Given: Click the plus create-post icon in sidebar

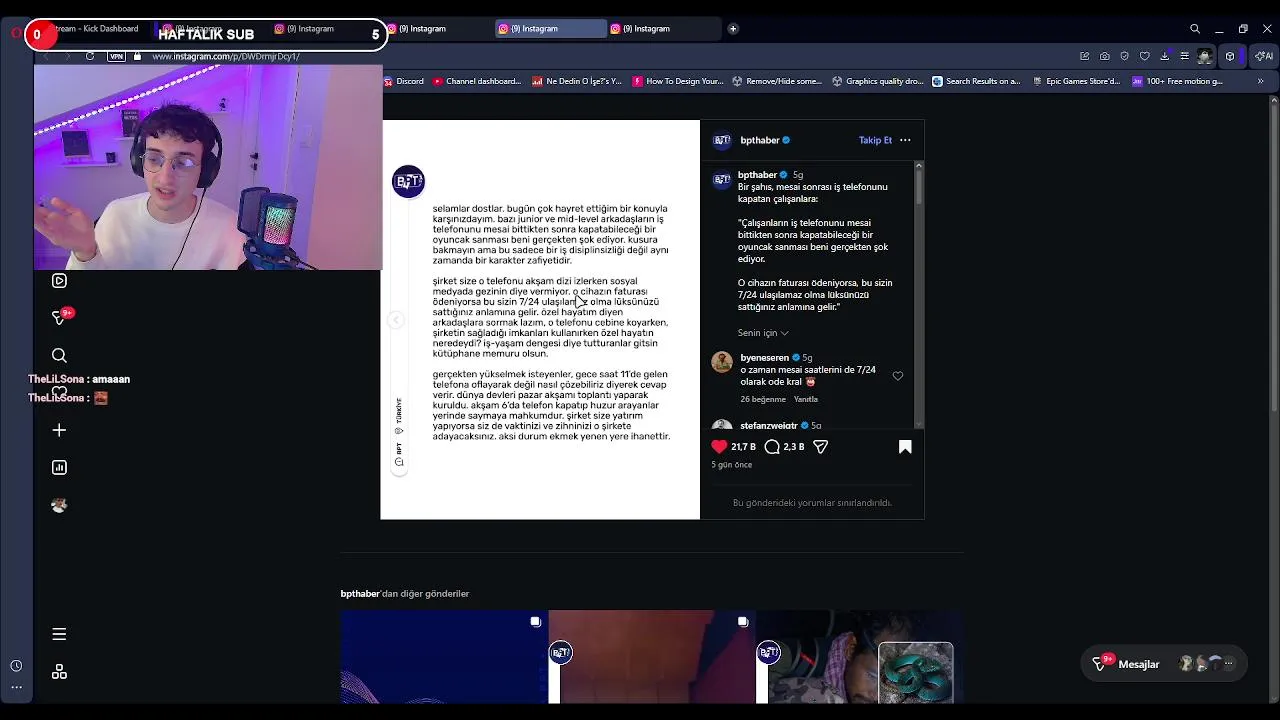Looking at the screenshot, I should pyautogui.click(x=59, y=430).
